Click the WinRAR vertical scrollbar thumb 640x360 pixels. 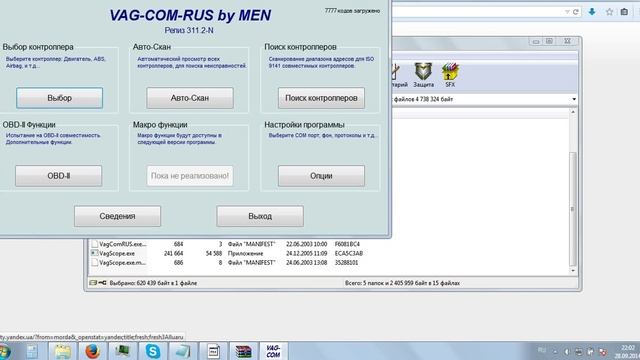click(573, 209)
